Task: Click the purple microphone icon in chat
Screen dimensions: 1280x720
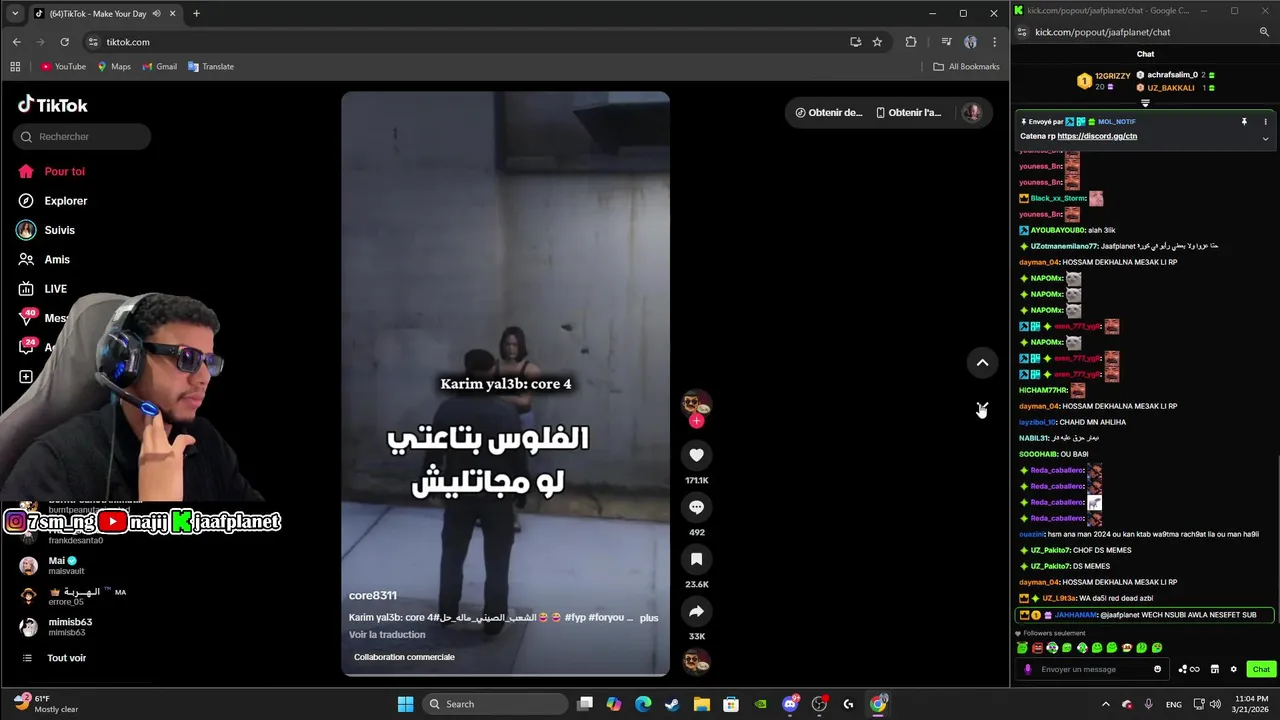Action: 1028,669
